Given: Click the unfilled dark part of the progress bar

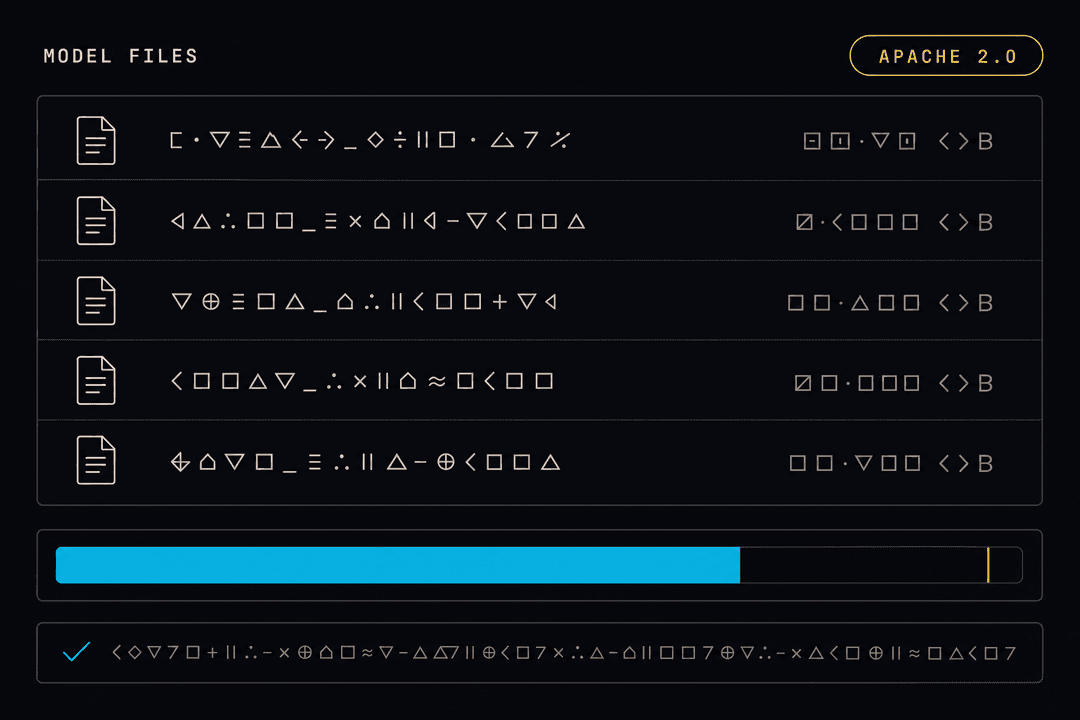Looking at the screenshot, I should pos(881,565).
